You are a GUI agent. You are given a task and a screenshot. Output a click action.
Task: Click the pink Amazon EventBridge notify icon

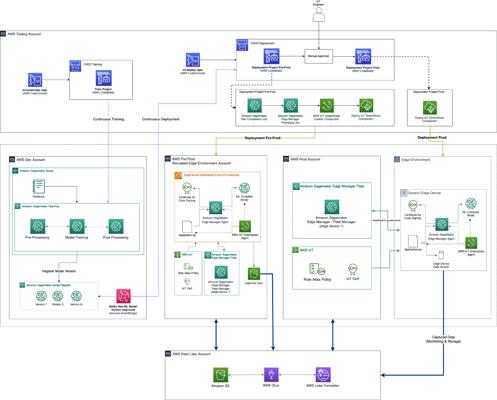[x=123, y=296]
